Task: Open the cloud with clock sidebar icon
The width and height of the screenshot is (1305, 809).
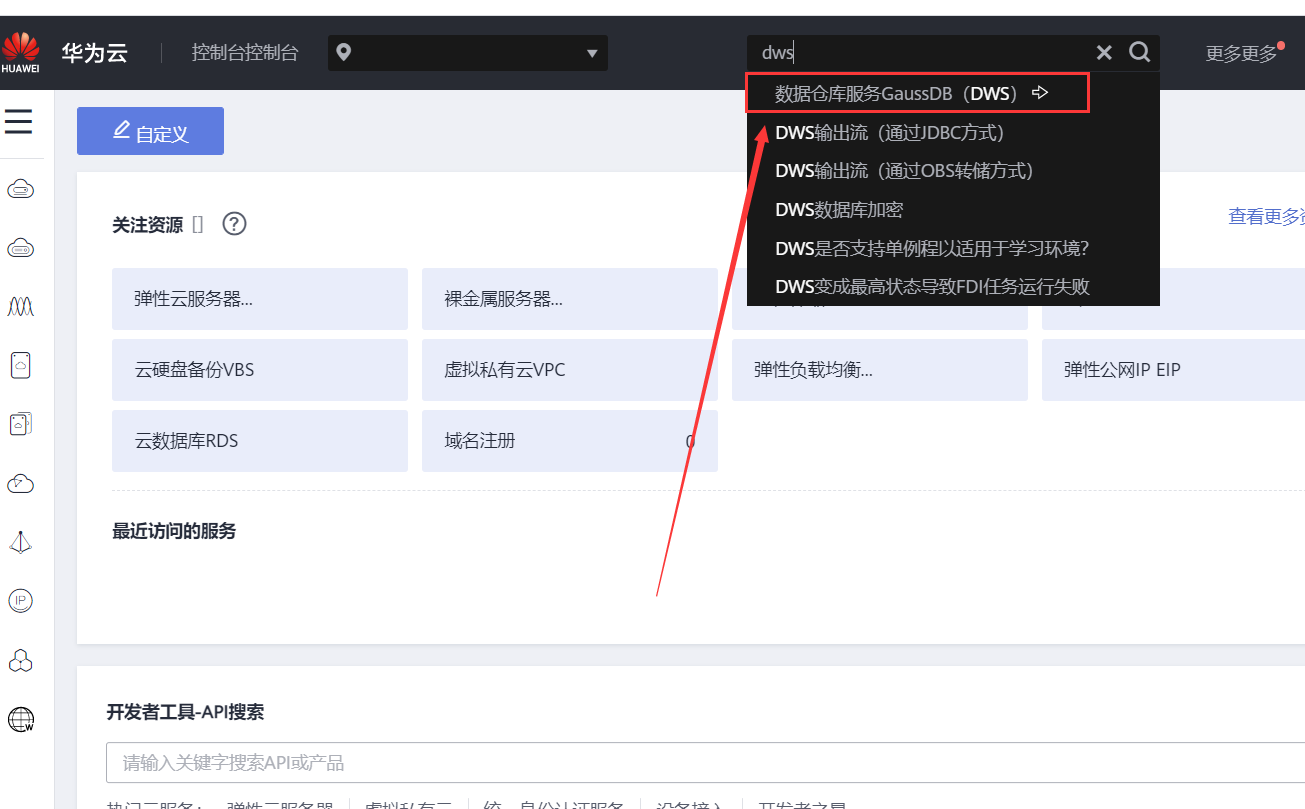Action: (x=21, y=484)
